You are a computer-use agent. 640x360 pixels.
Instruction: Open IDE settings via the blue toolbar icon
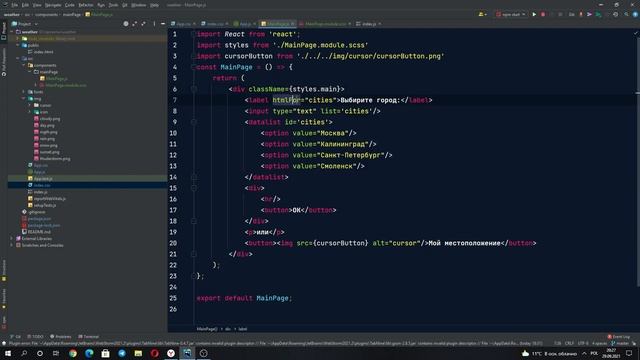click(x=635, y=14)
